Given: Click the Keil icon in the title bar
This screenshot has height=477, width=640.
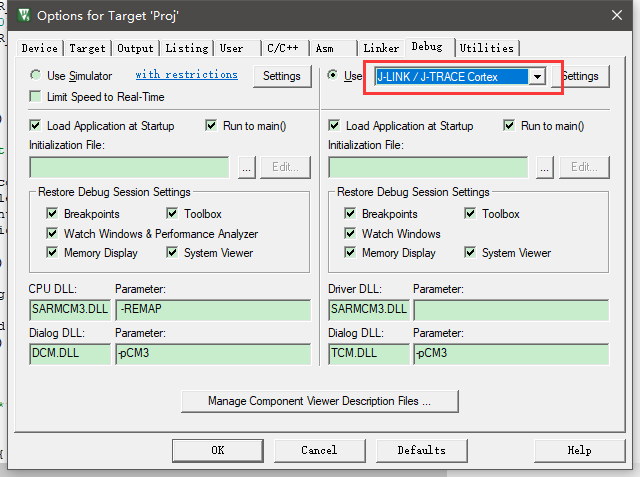Looking at the screenshot, I should tap(18, 15).
